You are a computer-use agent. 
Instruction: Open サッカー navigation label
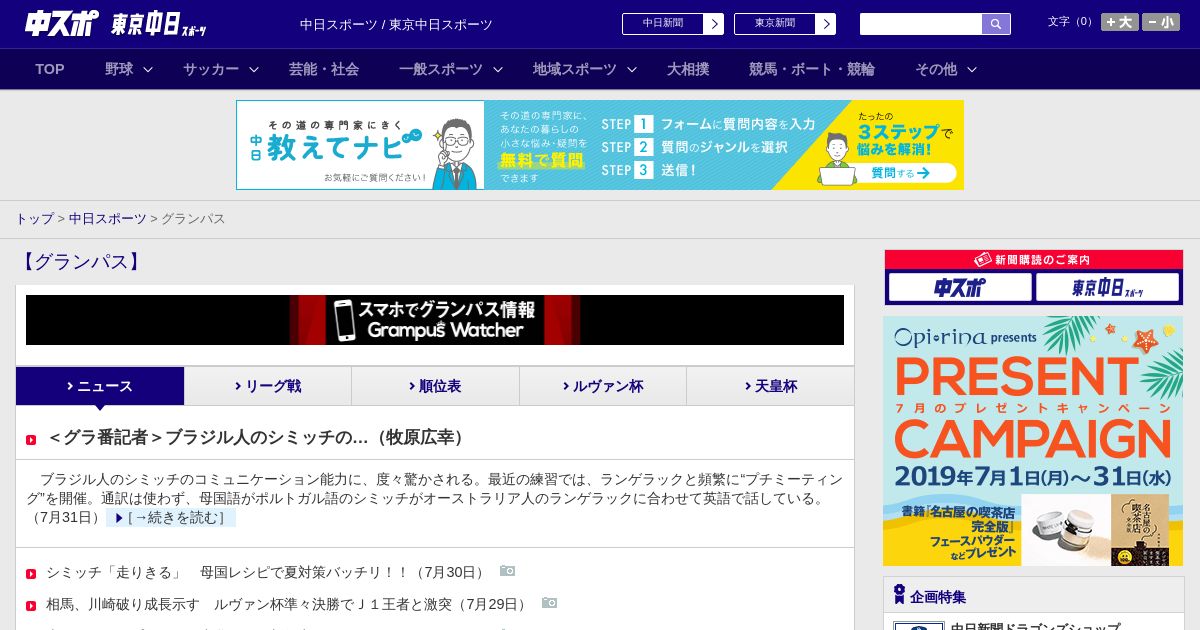(x=211, y=69)
